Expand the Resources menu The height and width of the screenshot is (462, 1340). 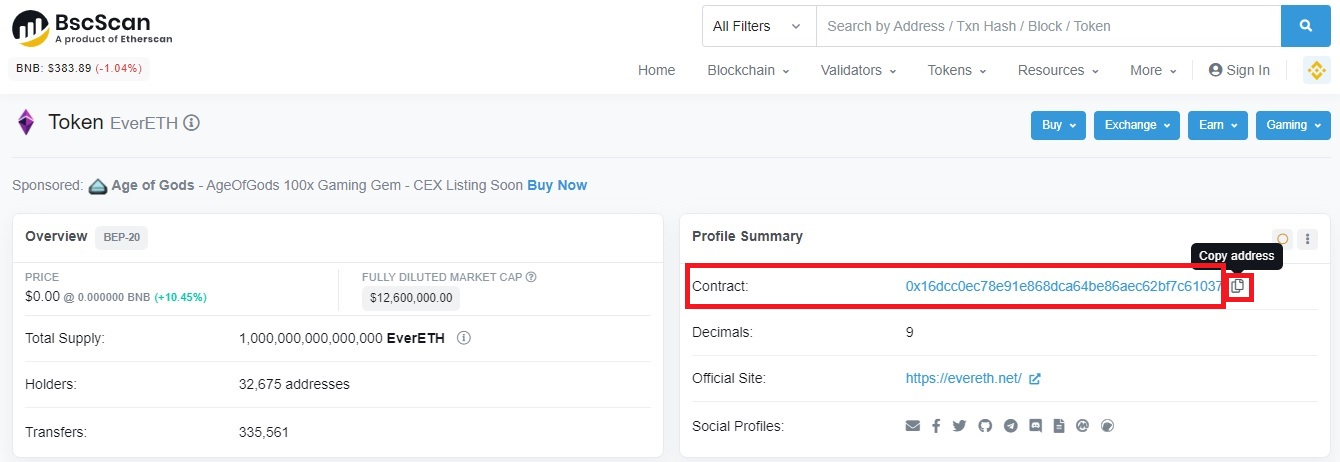coord(1058,70)
